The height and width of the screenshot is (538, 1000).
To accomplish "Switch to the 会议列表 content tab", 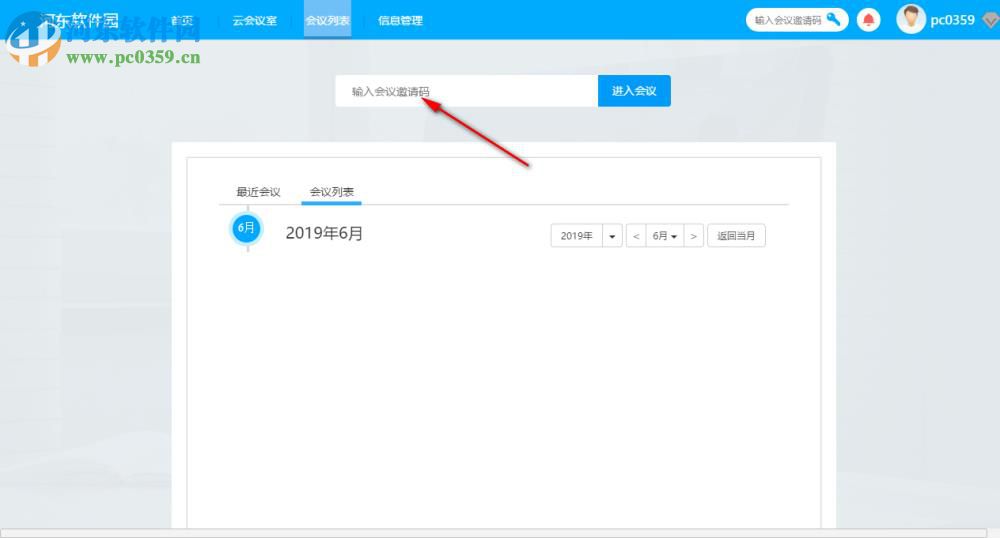I will [x=332, y=192].
